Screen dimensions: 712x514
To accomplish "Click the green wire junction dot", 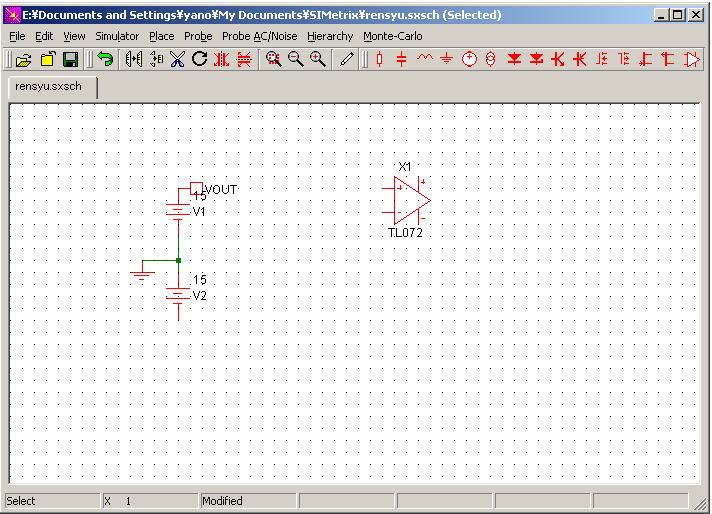I will (x=178, y=261).
